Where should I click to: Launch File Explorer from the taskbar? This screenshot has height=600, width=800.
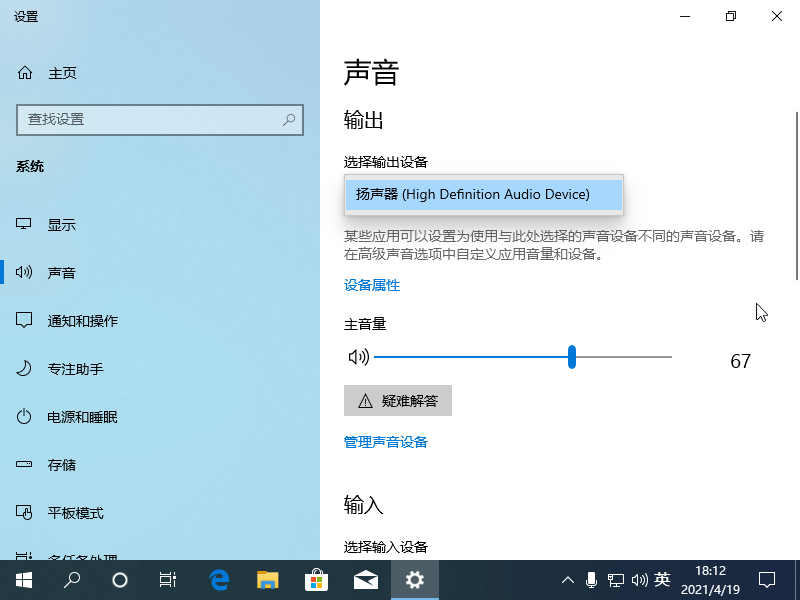tap(268, 579)
